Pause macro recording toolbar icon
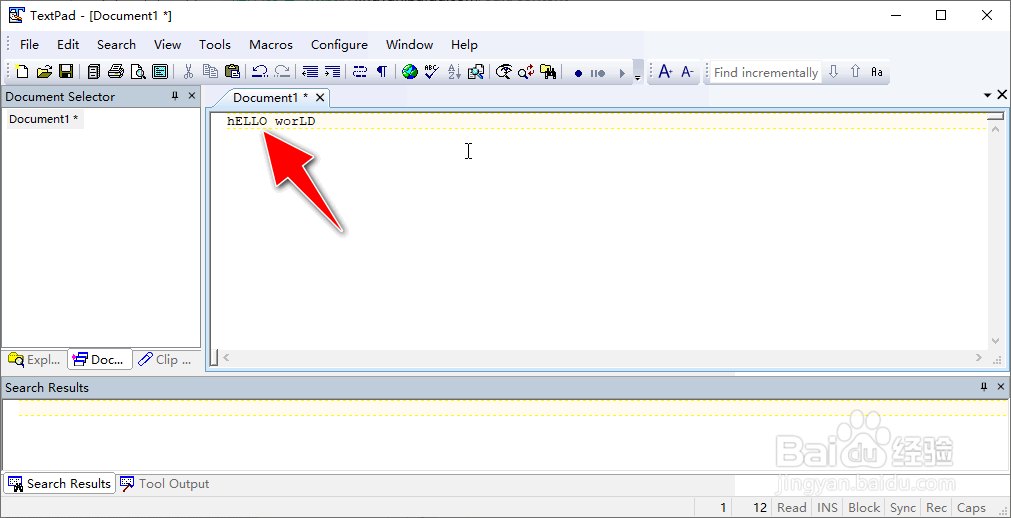The height and width of the screenshot is (518, 1011). (598, 74)
